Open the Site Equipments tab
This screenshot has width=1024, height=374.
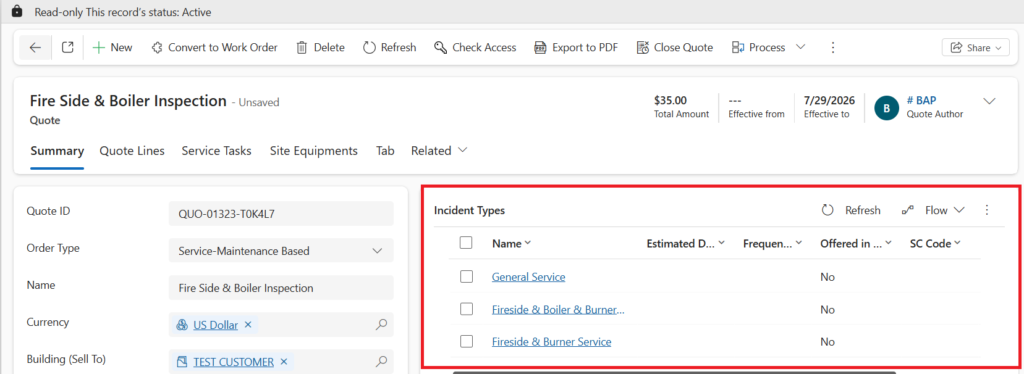click(313, 151)
